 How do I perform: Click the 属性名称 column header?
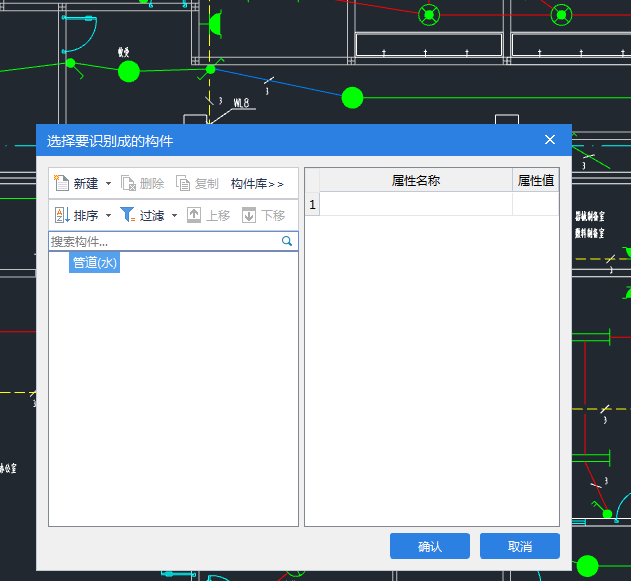[x=415, y=181]
